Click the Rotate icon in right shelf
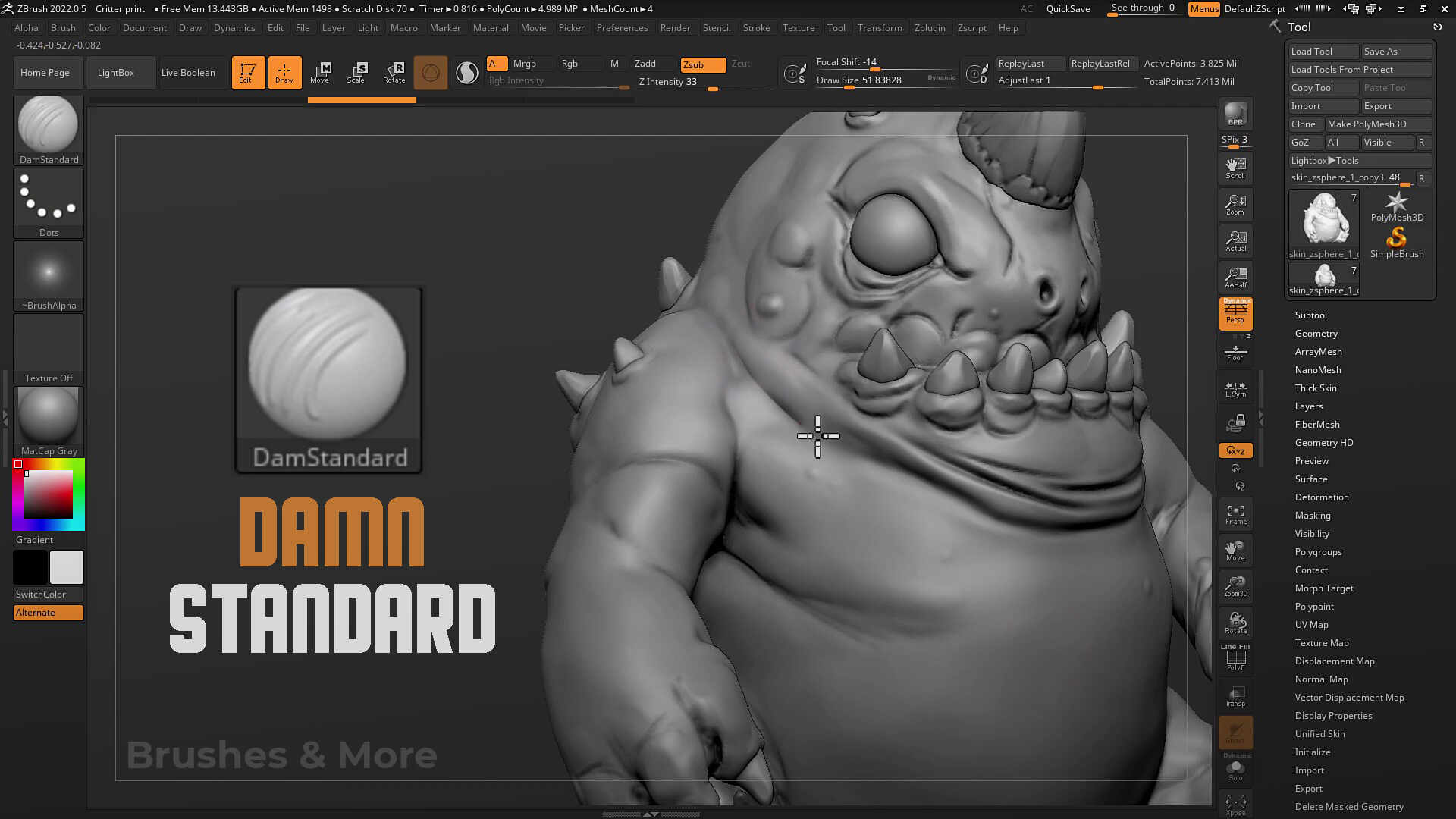Screen dimensions: 1456x819 coord(1235,623)
